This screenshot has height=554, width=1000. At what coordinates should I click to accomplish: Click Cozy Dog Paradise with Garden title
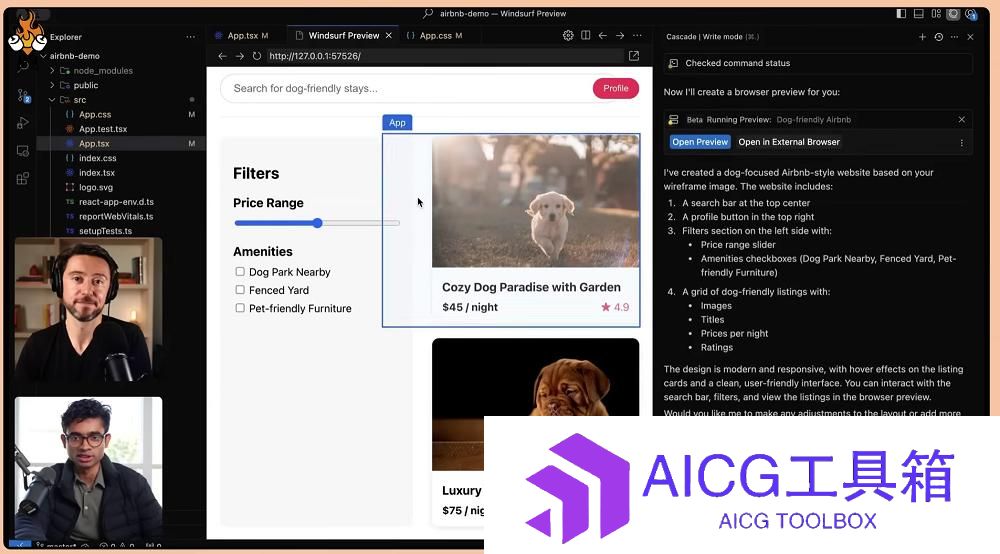(x=531, y=288)
